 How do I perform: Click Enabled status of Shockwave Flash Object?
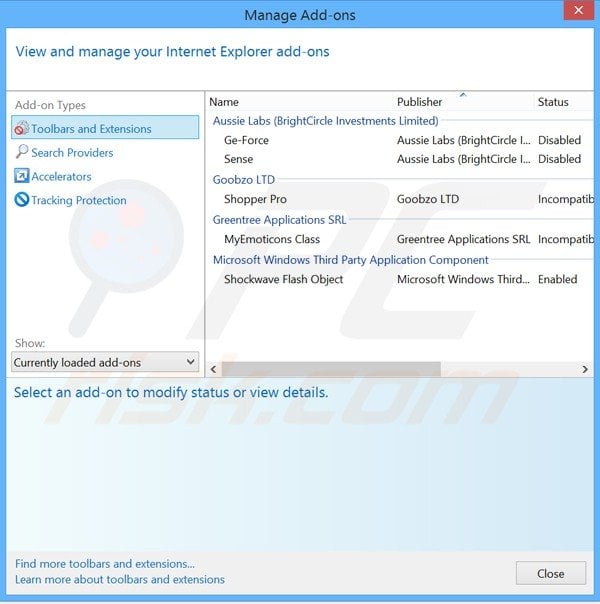coord(557,279)
